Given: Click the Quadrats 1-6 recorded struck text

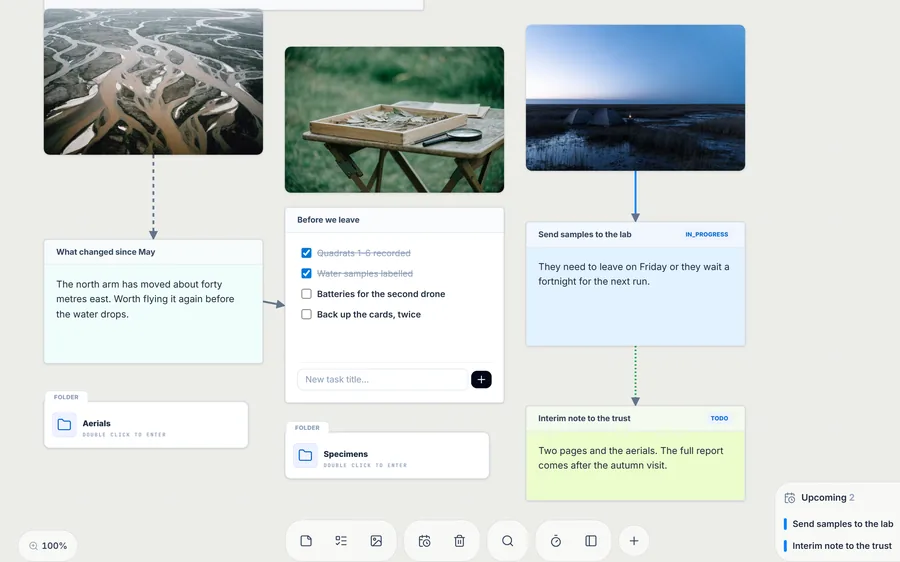Looking at the screenshot, I should (363, 253).
